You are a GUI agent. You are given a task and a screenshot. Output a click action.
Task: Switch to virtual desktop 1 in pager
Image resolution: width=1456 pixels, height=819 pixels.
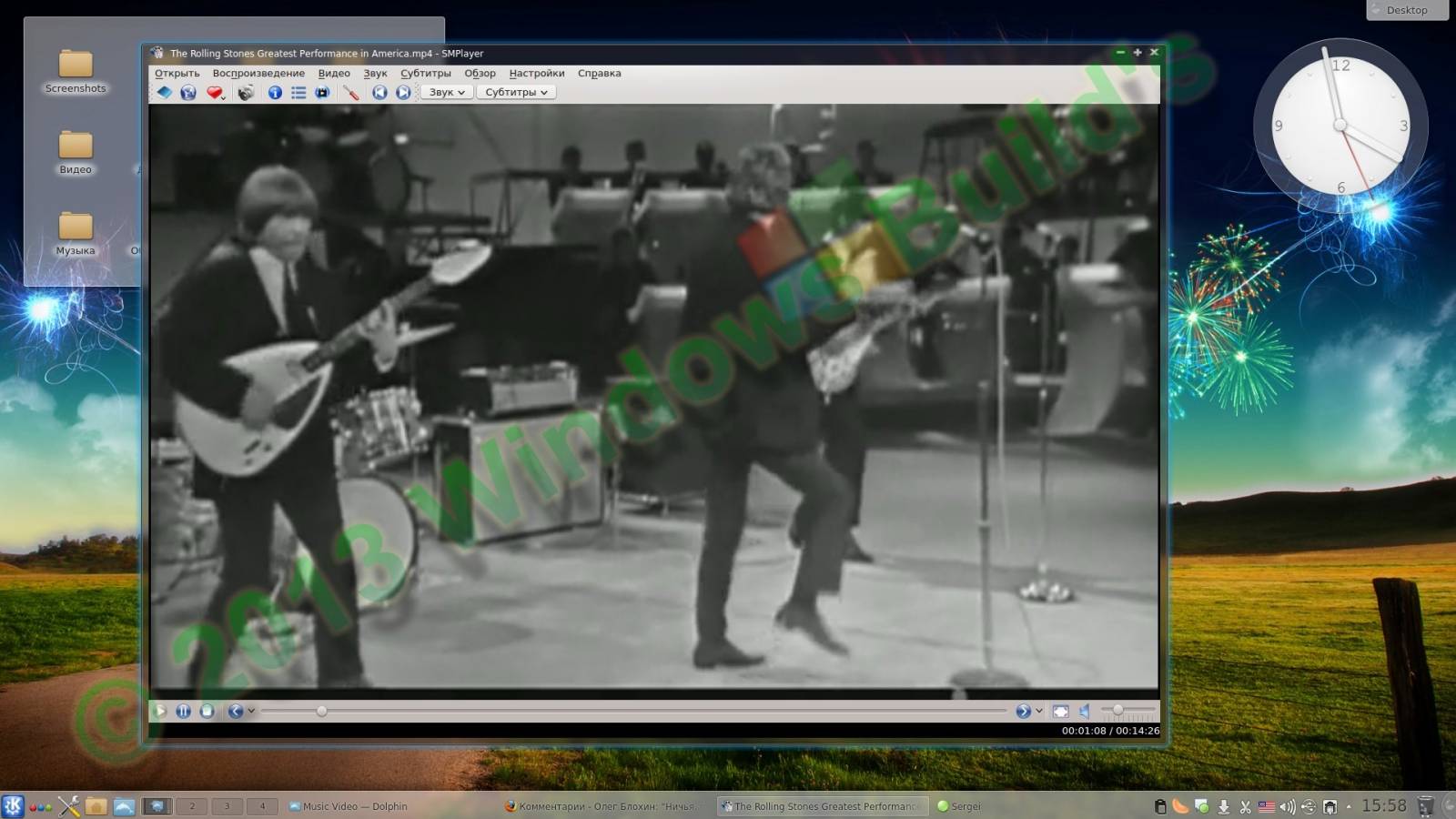click(157, 805)
